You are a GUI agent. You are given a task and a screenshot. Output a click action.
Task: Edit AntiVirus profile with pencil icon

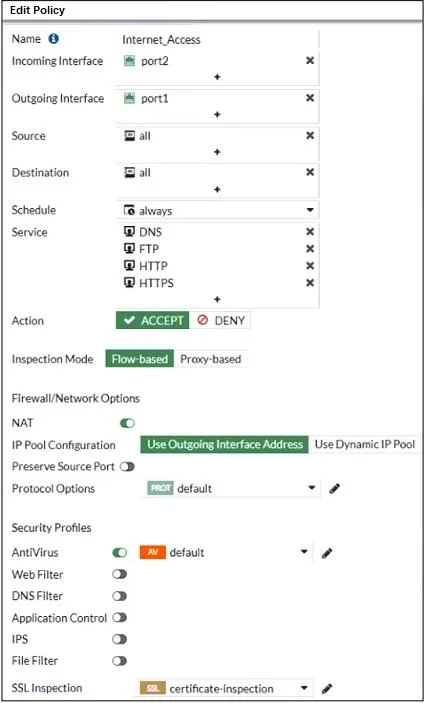(x=327, y=554)
